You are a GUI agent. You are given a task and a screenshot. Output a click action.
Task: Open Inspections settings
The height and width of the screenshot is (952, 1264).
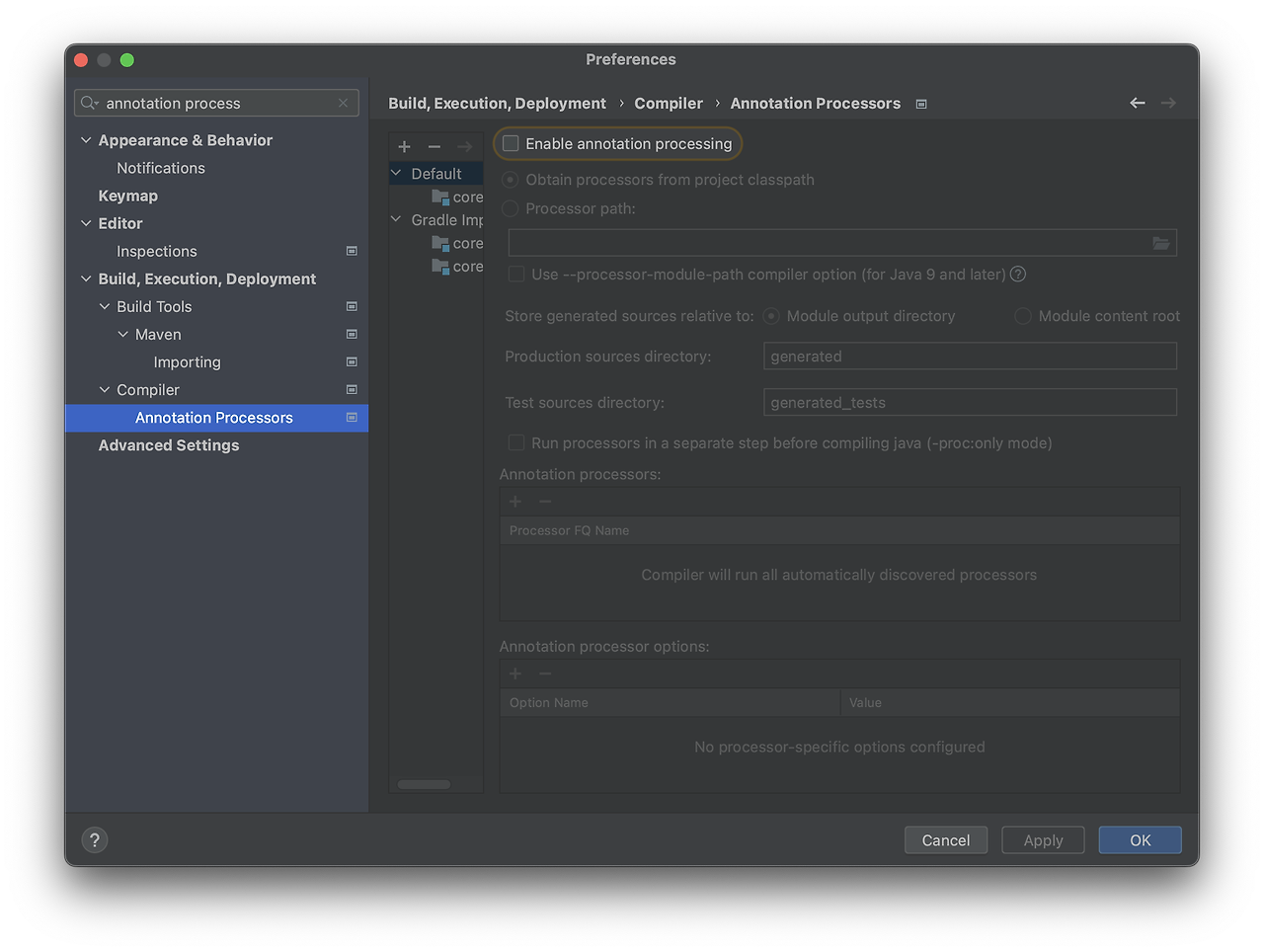click(x=157, y=251)
